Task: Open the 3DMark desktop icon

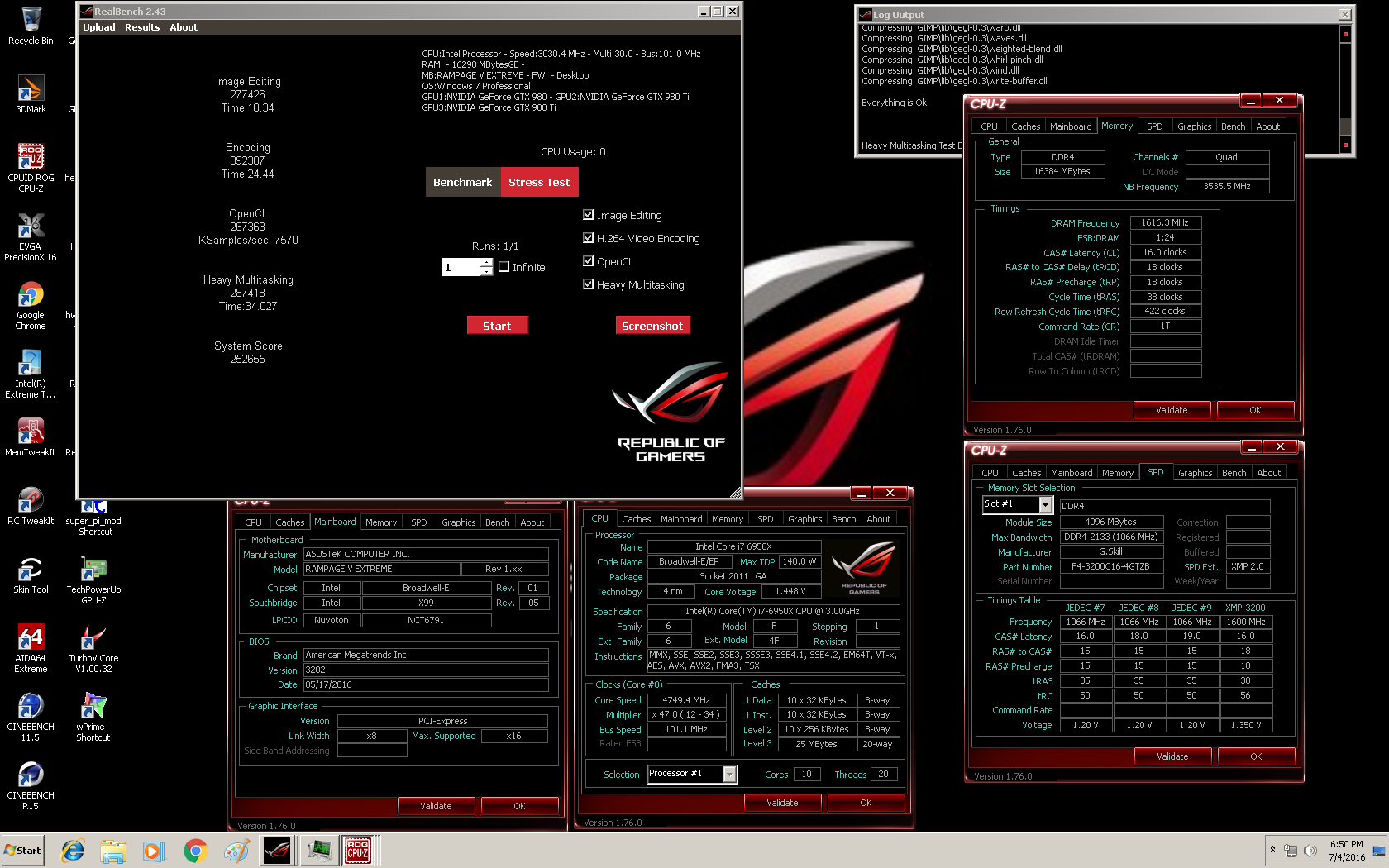Action: pyautogui.click(x=31, y=93)
